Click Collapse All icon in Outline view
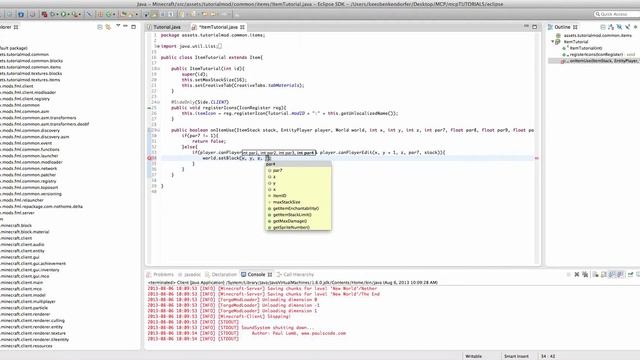 [602, 27]
